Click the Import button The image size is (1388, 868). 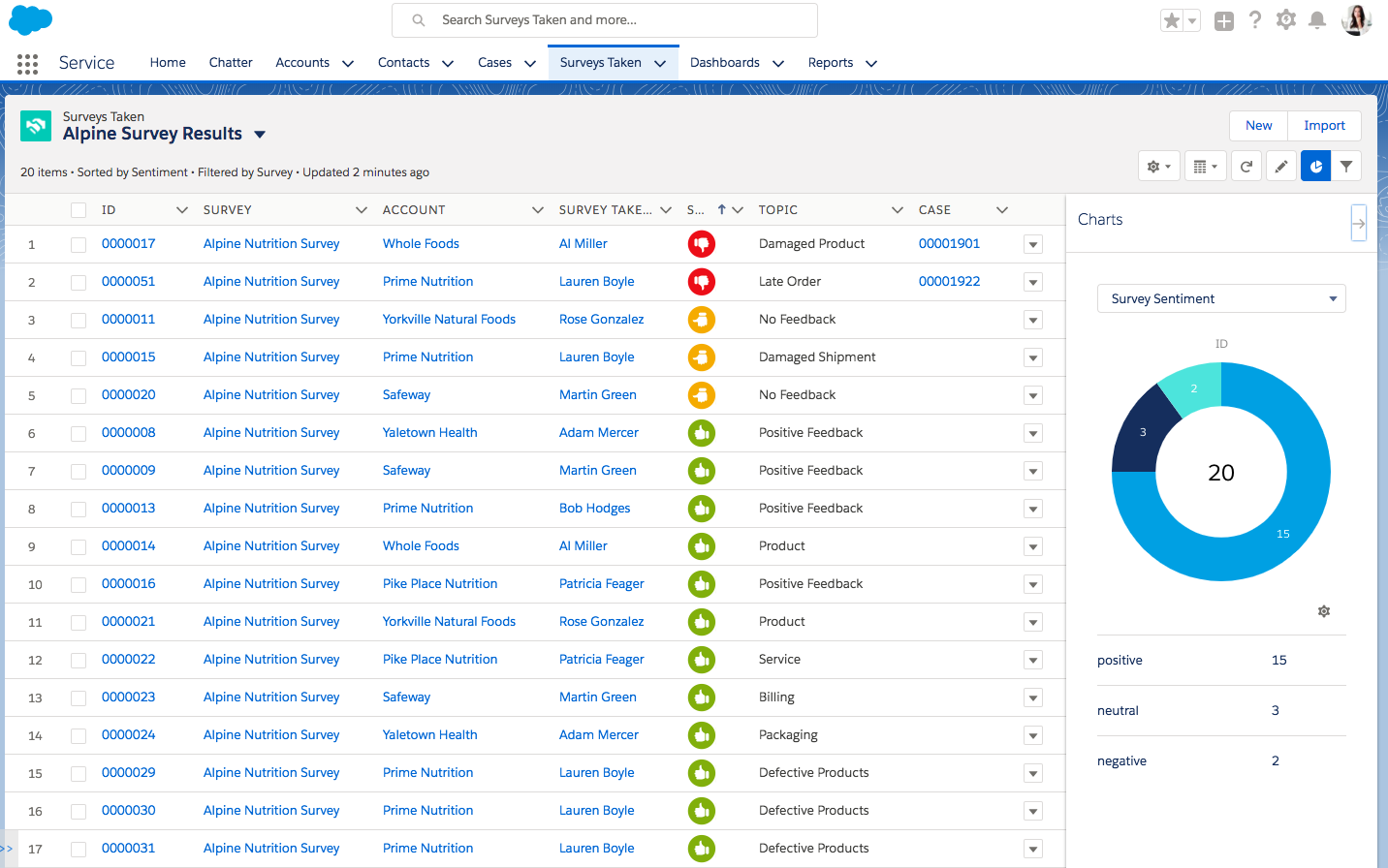pos(1324,126)
